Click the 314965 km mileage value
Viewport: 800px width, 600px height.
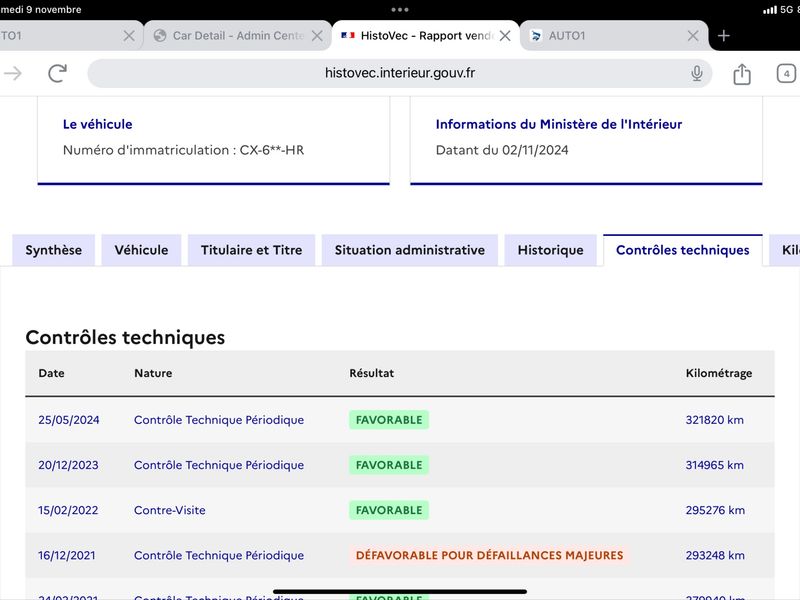point(714,465)
